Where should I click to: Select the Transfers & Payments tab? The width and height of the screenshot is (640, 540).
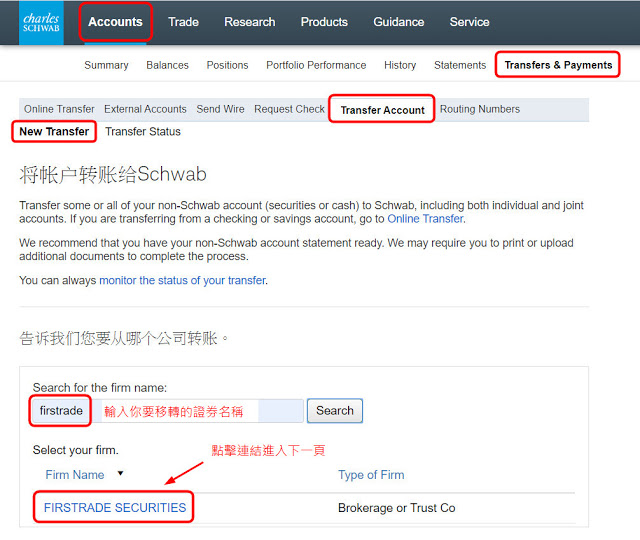coord(558,65)
